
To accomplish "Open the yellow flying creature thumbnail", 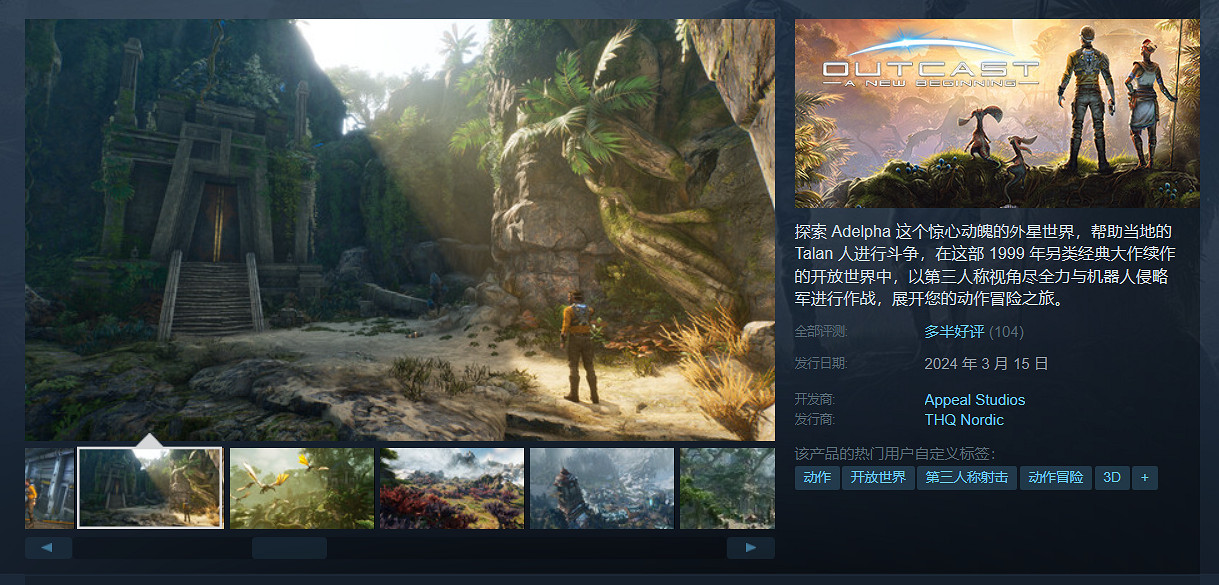I will click(301, 487).
